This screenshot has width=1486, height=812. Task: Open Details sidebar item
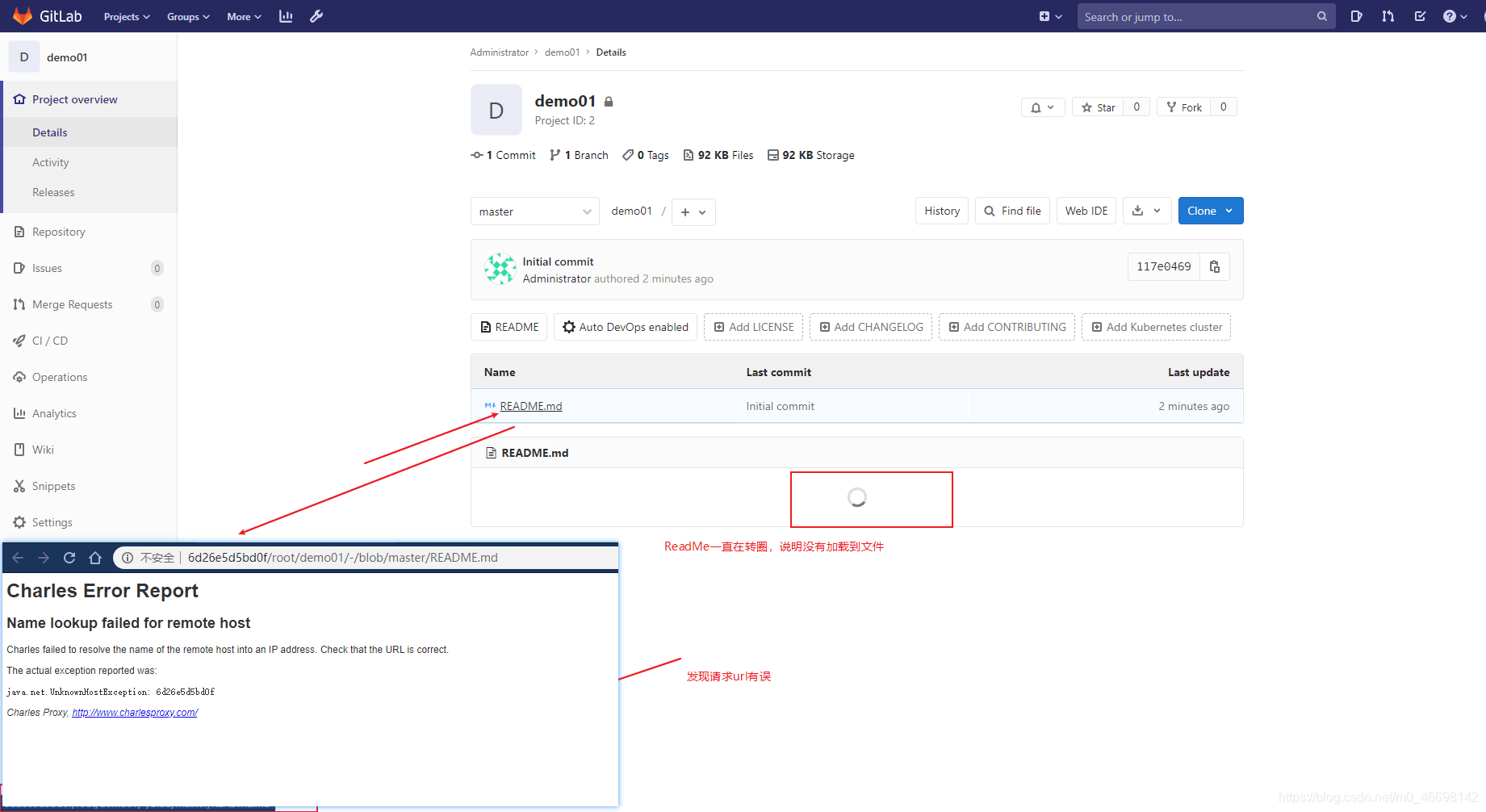point(89,132)
